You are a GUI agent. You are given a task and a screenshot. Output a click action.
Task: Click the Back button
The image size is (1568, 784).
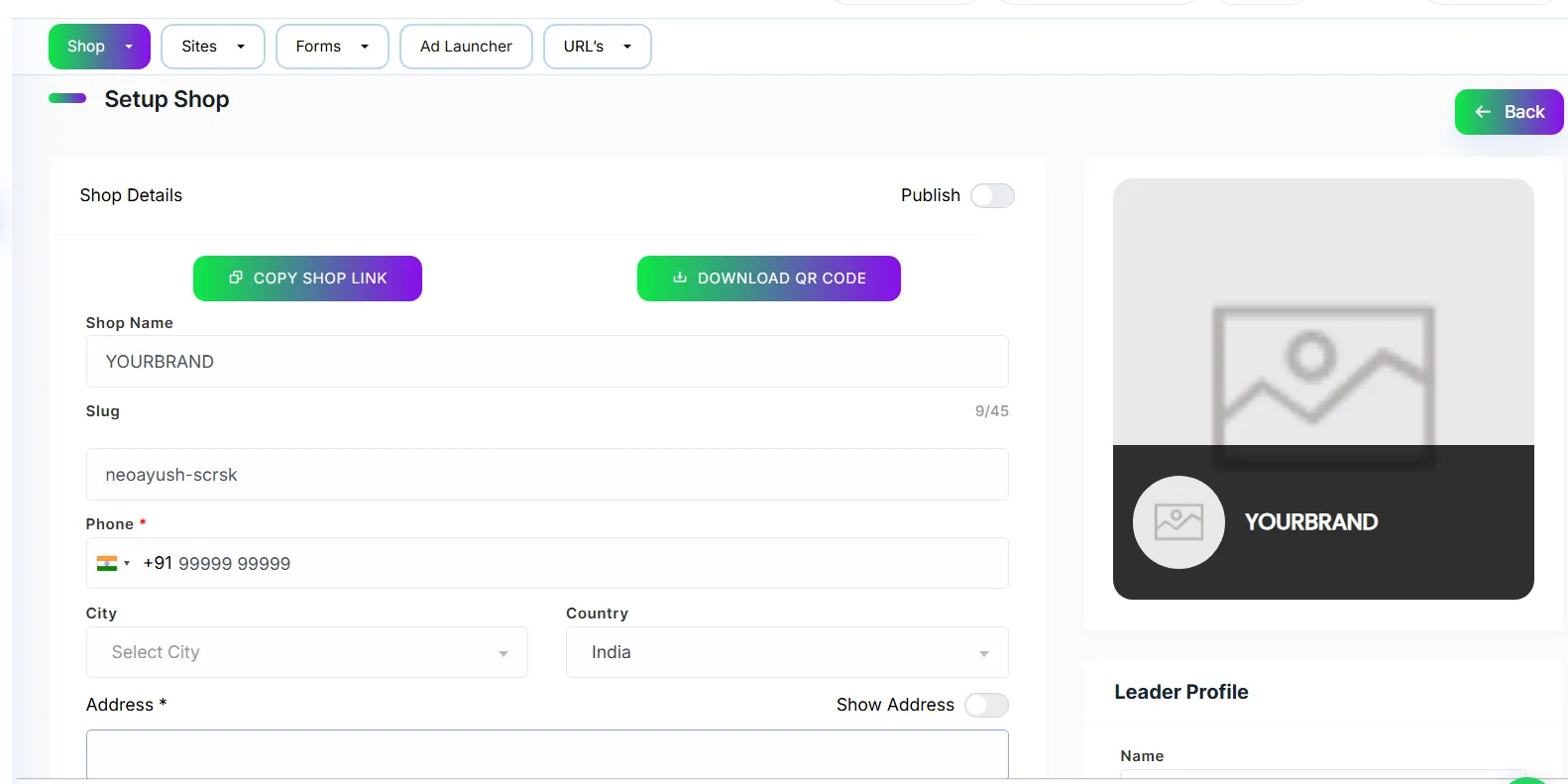(1509, 112)
